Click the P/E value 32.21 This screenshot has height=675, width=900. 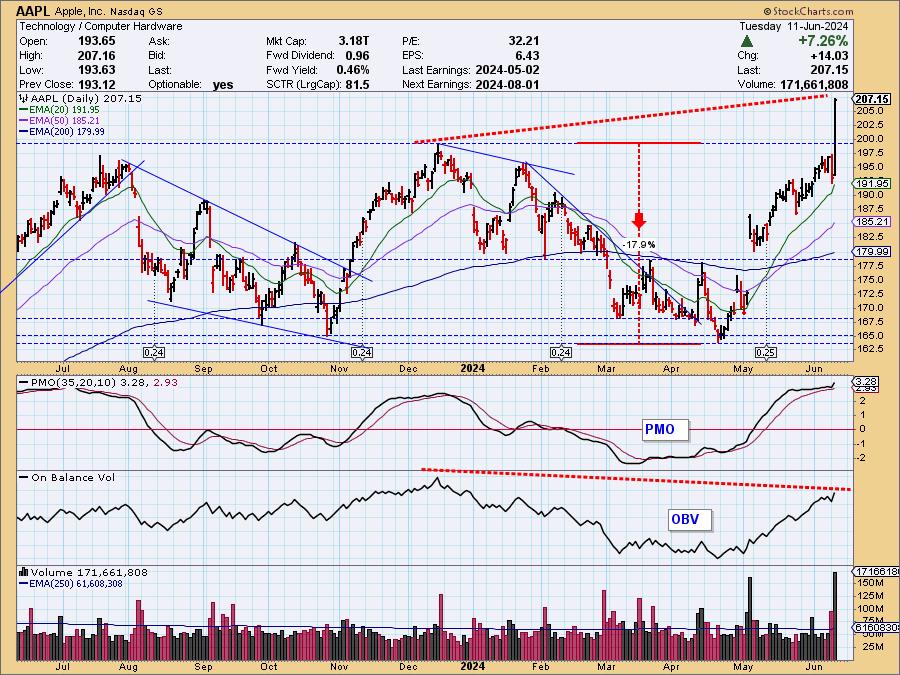pyautogui.click(x=523, y=41)
